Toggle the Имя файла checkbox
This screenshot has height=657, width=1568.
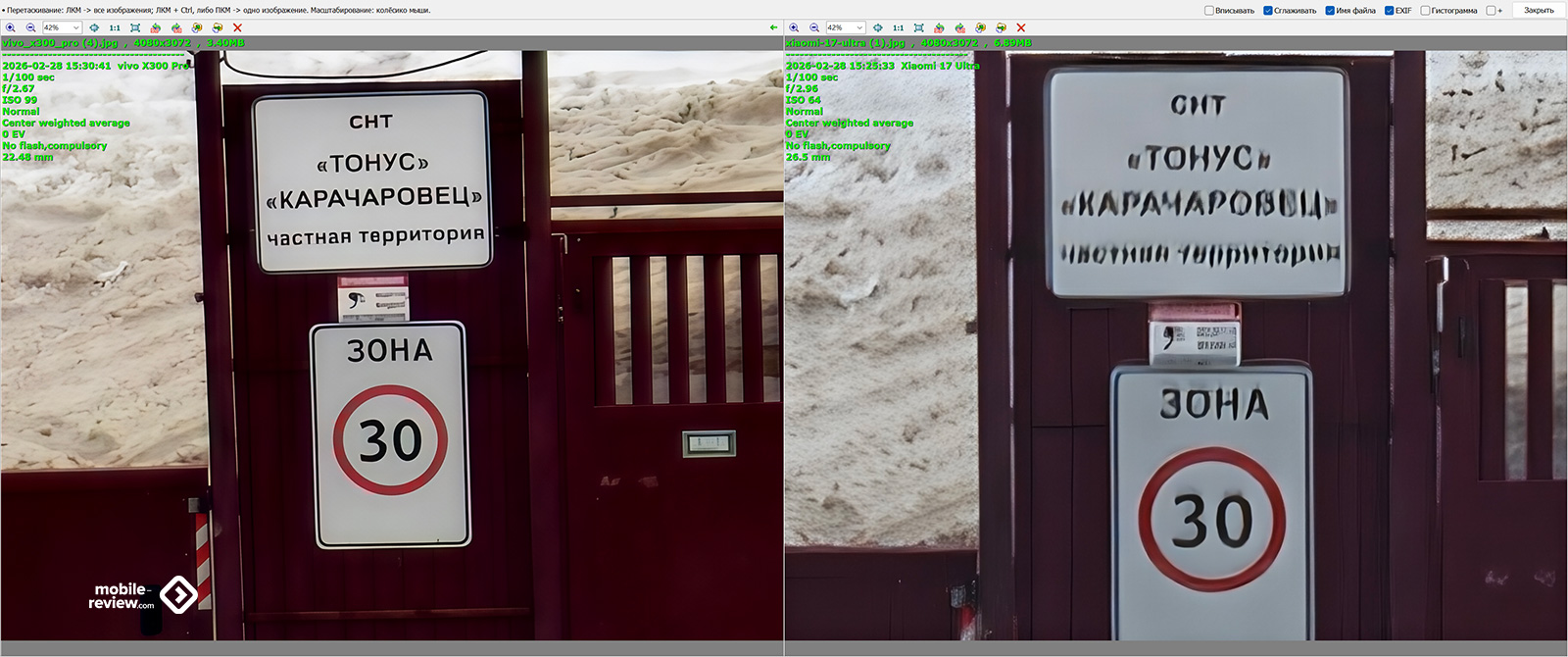pos(1330,11)
